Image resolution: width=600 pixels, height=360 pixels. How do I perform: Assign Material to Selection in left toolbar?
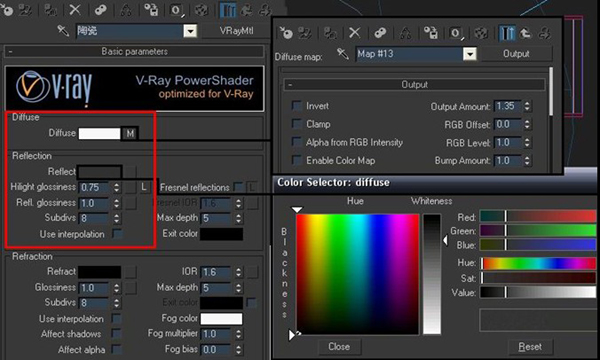pyautogui.click(x=50, y=10)
